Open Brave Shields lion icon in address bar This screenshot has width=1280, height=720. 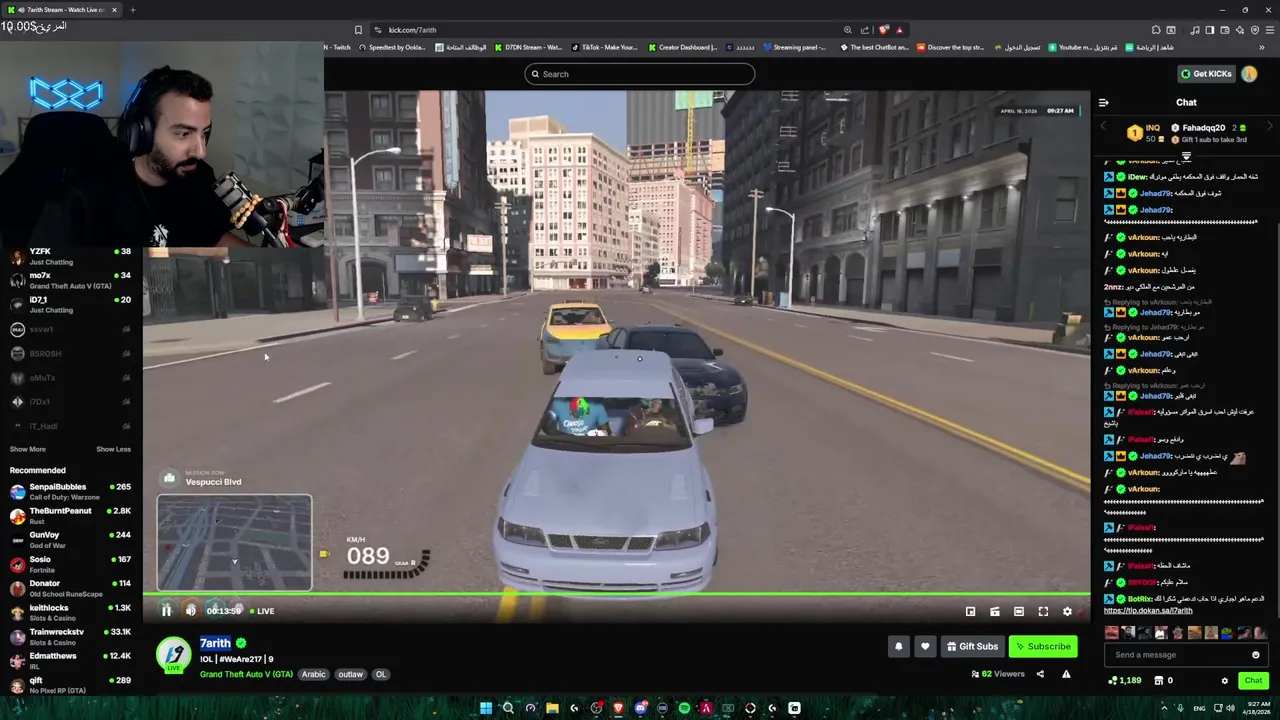point(883,30)
